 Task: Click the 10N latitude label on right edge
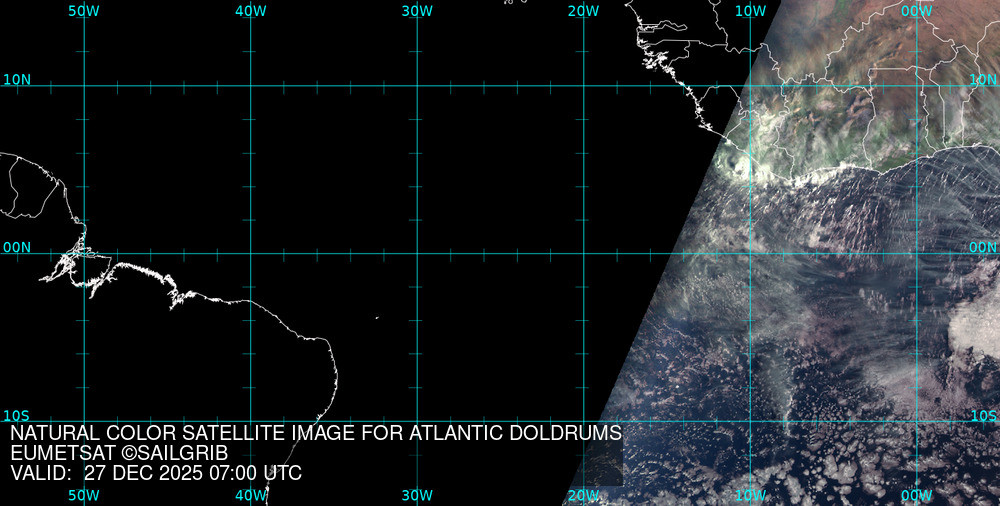tap(983, 79)
